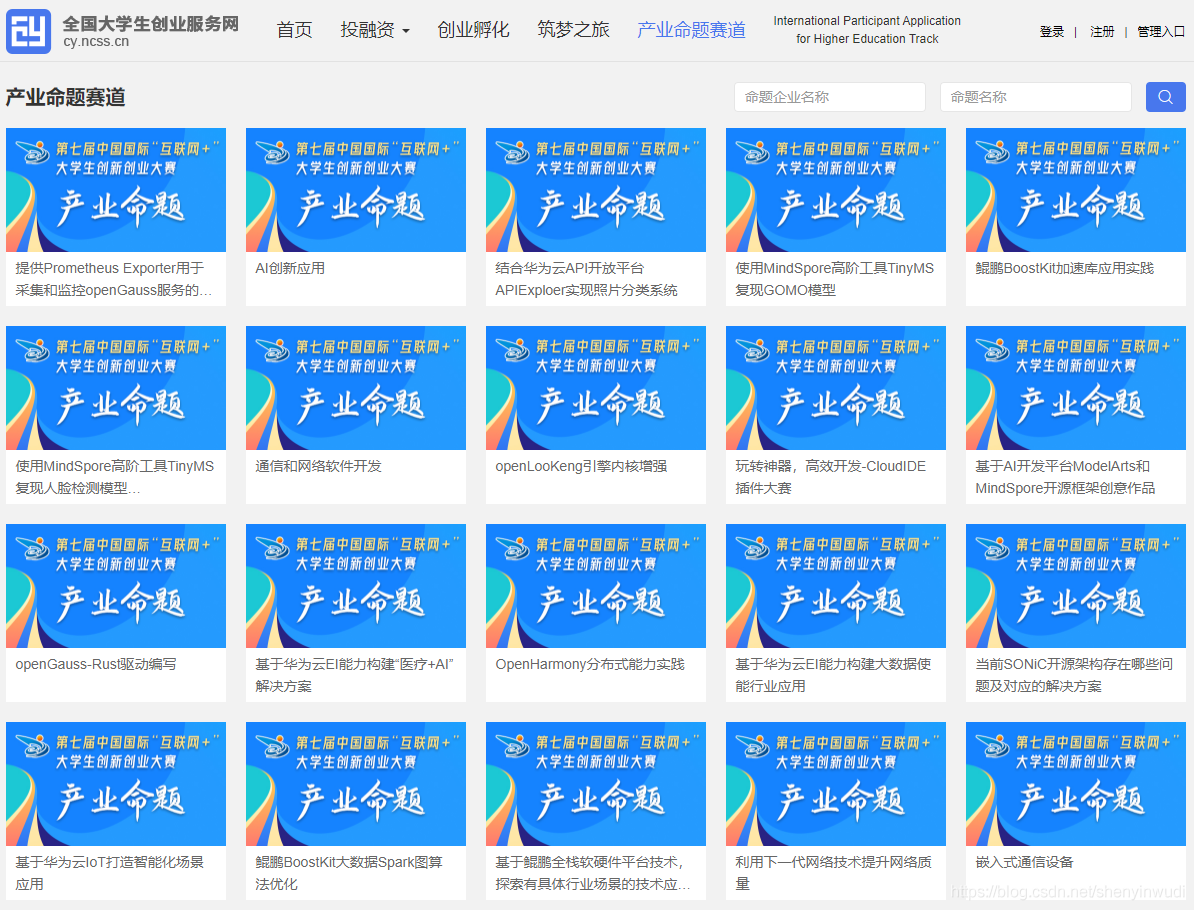Image resolution: width=1194 pixels, height=910 pixels.
Task: Open International Participant Application link
Action: tap(867, 30)
